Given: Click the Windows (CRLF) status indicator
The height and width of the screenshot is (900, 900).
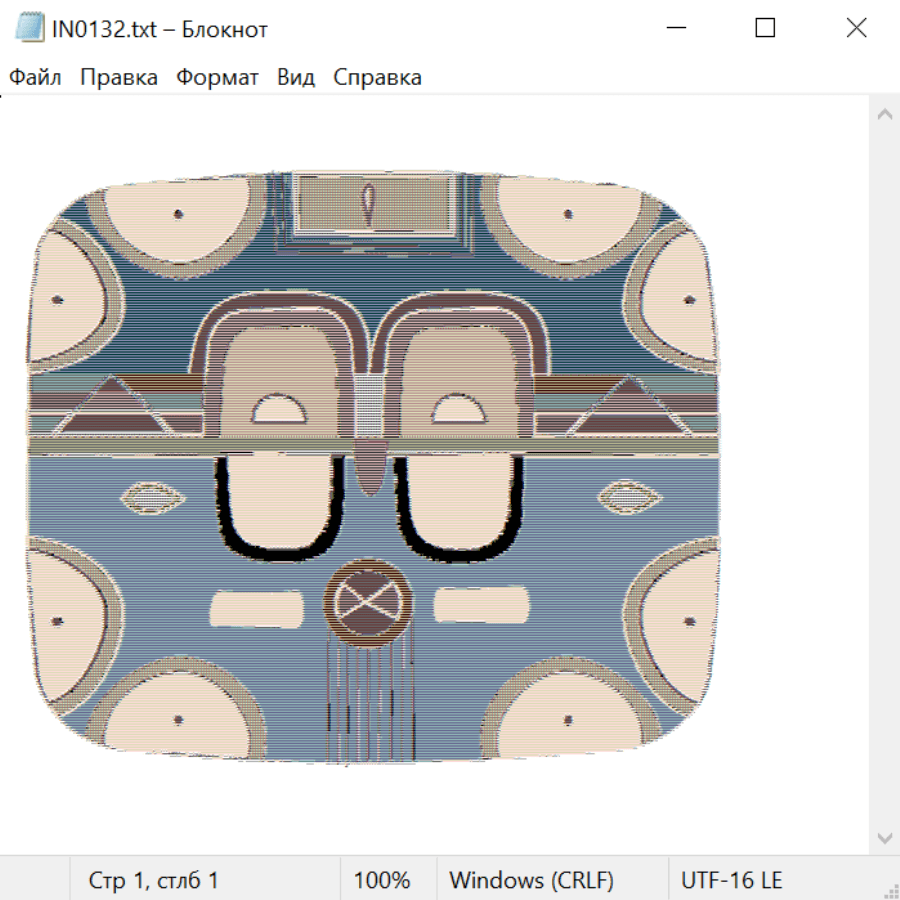Looking at the screenshot, I should pos(531,881).
